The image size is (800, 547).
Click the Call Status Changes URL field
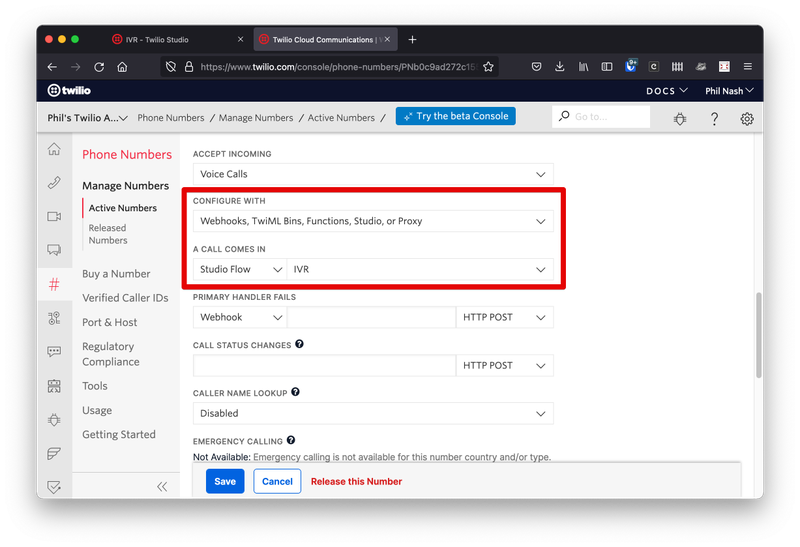324,365
